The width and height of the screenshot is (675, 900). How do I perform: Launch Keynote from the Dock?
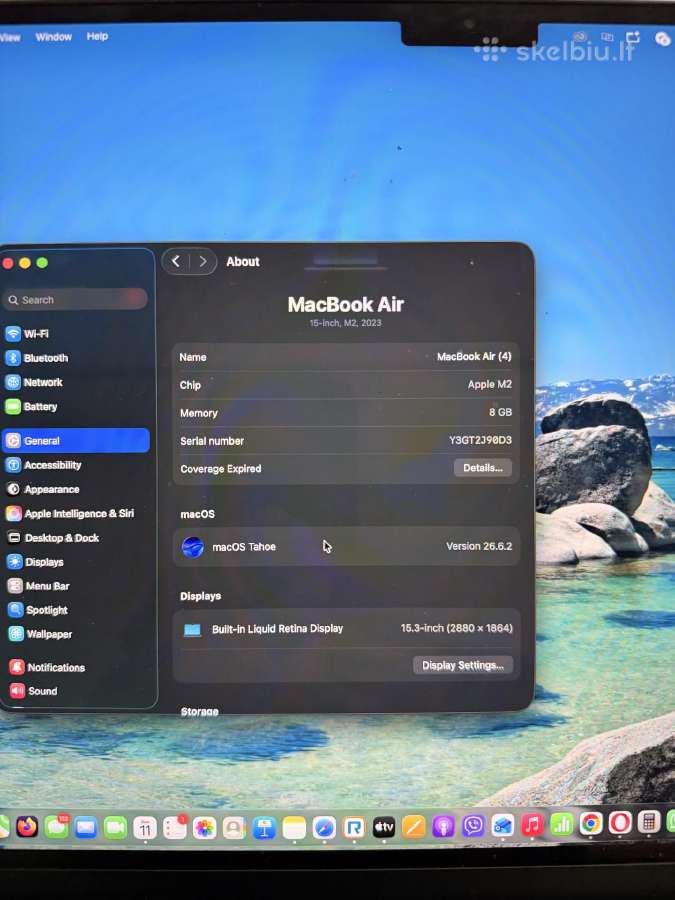[264, 828]
